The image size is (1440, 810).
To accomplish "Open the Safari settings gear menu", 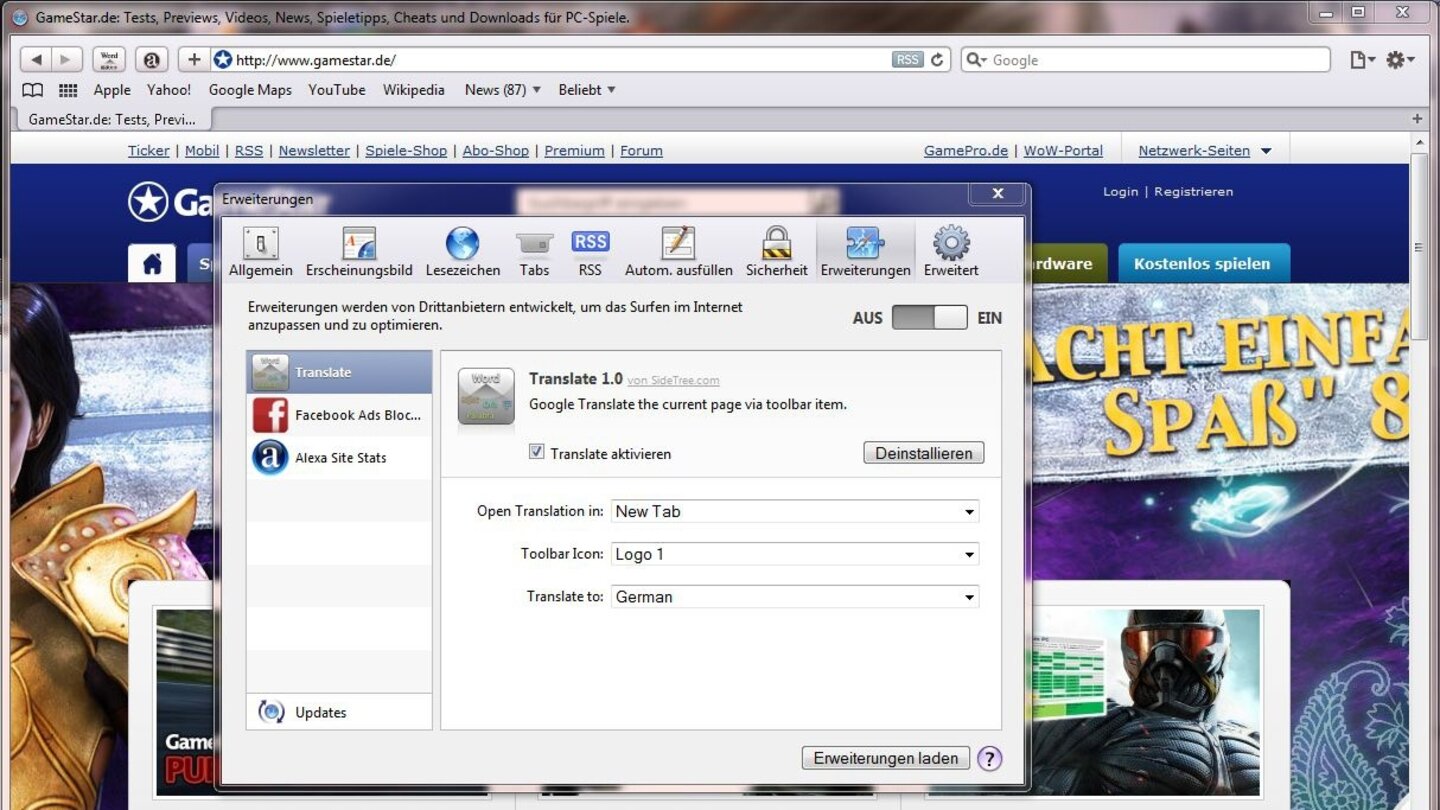I will 1400,60.
